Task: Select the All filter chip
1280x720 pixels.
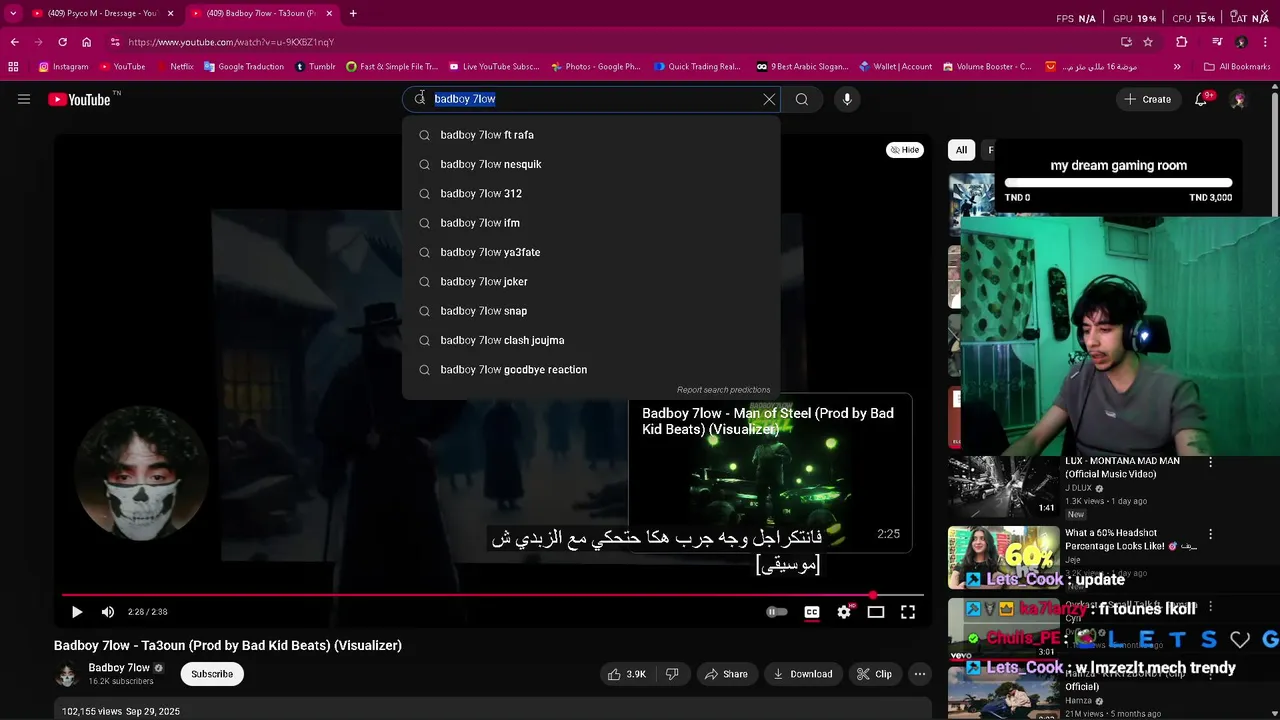Action: coord(961,150)
